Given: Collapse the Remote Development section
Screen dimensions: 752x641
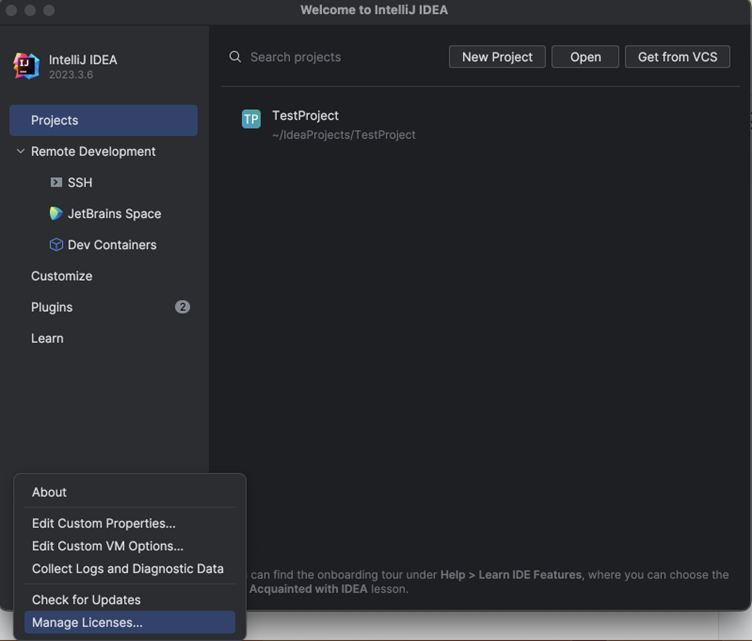Looking at the screenshot, I should [20, 152].
